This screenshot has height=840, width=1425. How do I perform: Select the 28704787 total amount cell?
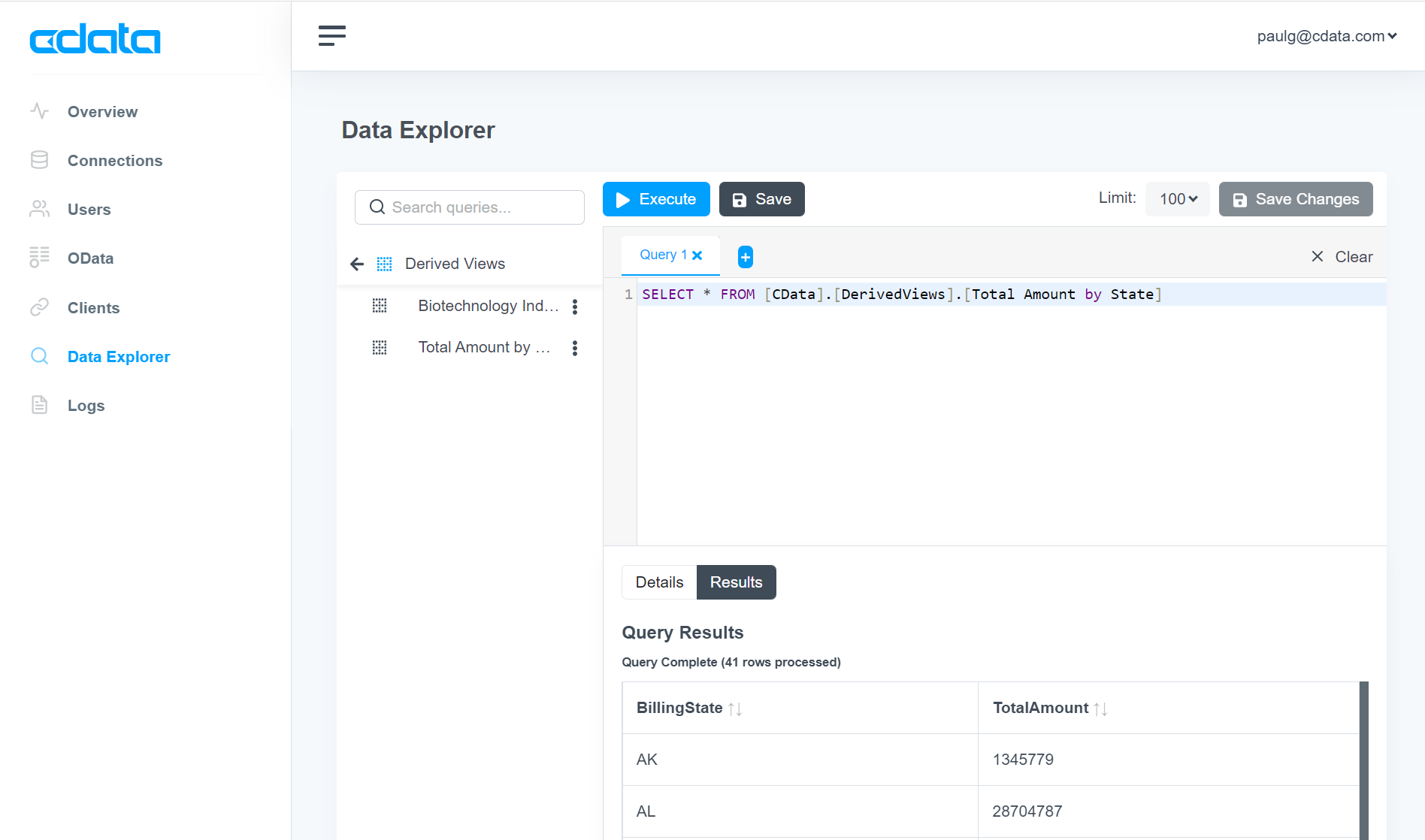1168,811
